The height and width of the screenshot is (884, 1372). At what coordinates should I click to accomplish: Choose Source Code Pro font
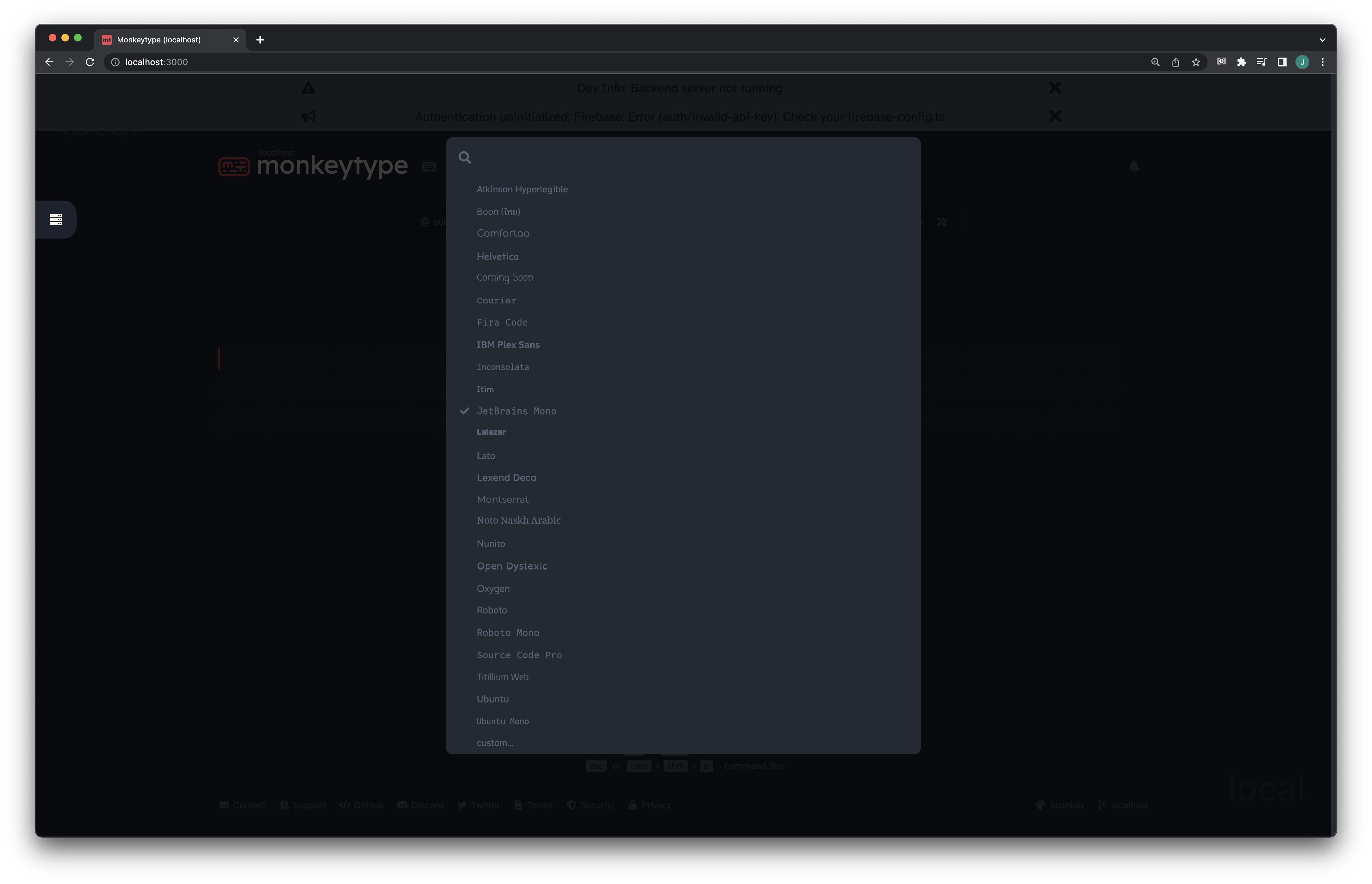(x=683, y=655)
